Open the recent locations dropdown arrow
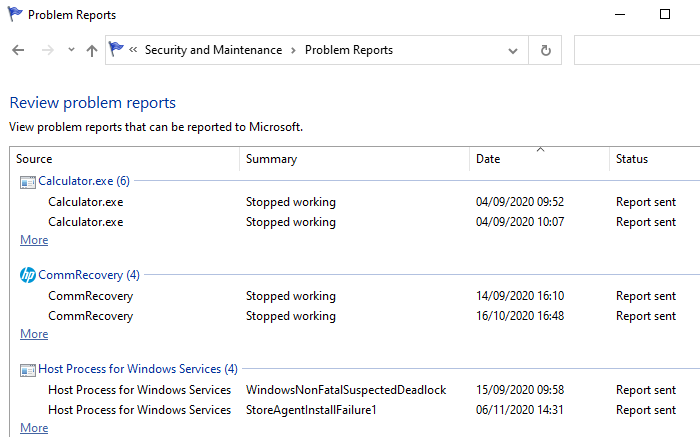 (x=70, y=50)
